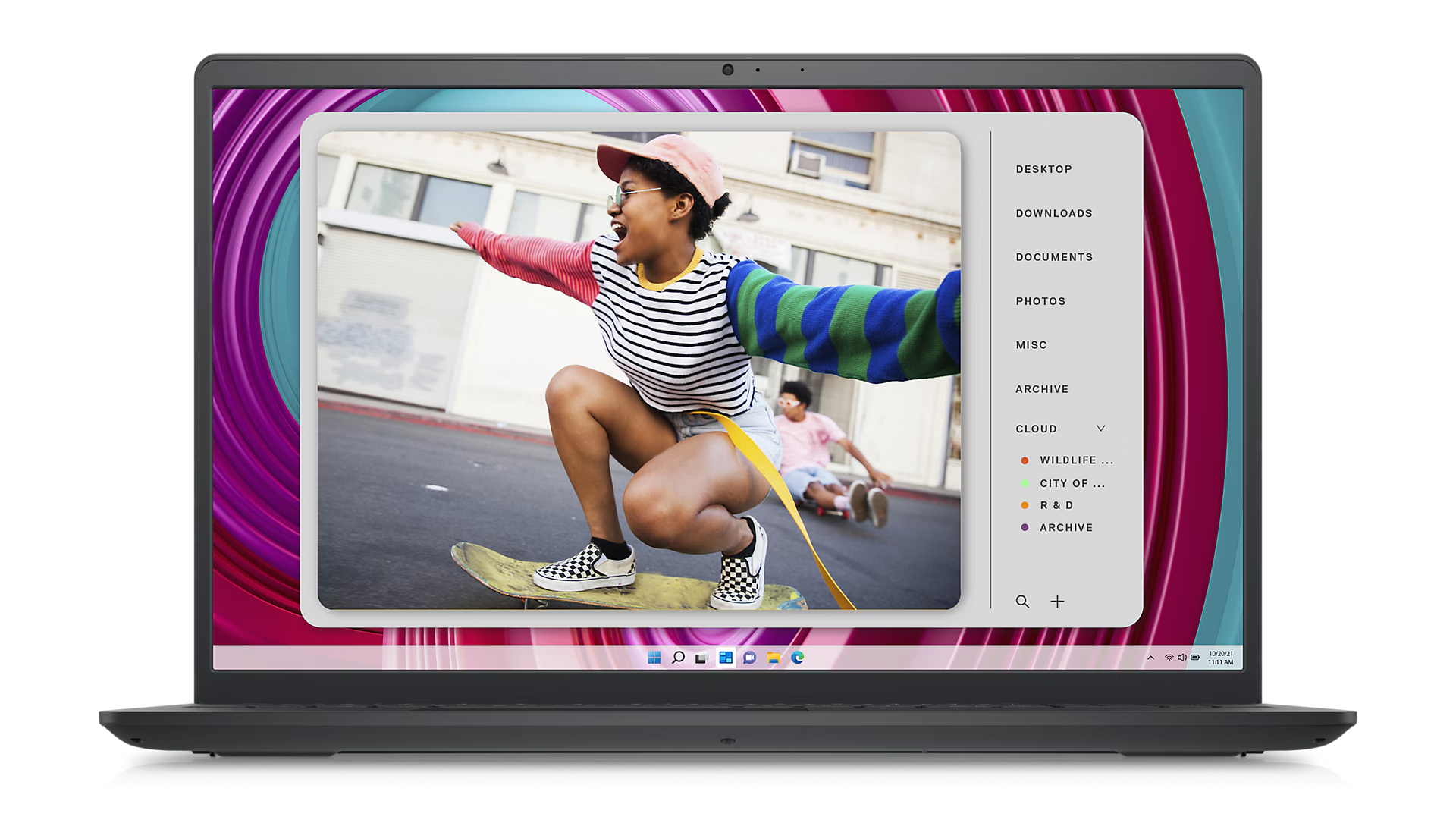Select Photos in the sidebar

point(1040,302)
